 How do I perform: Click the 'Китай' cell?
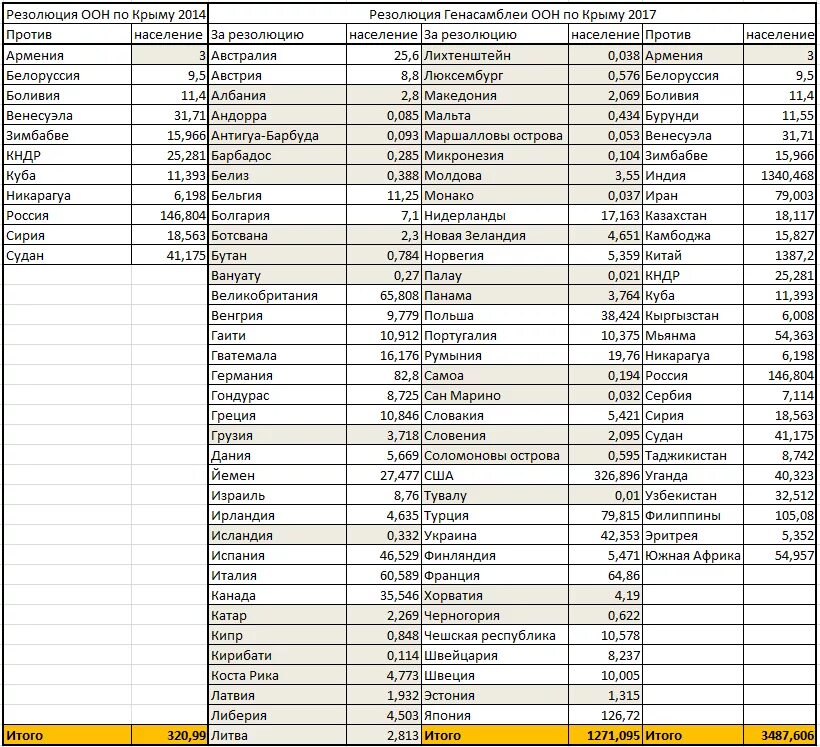point(693,255)
